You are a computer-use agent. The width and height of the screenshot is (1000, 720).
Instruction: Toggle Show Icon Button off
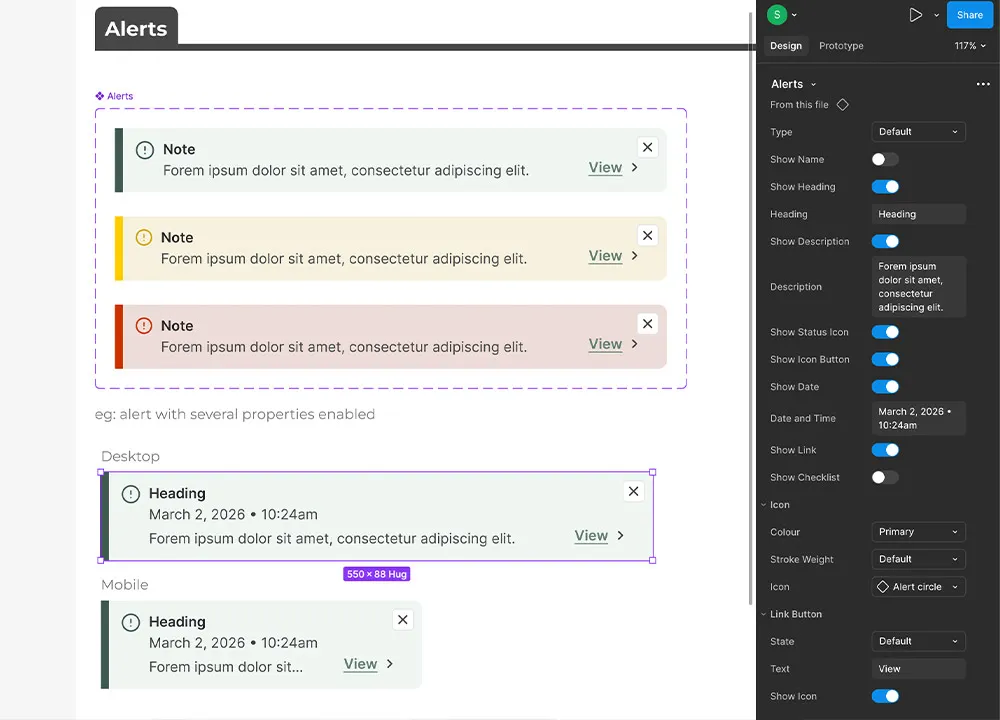(x=885, y=360)
